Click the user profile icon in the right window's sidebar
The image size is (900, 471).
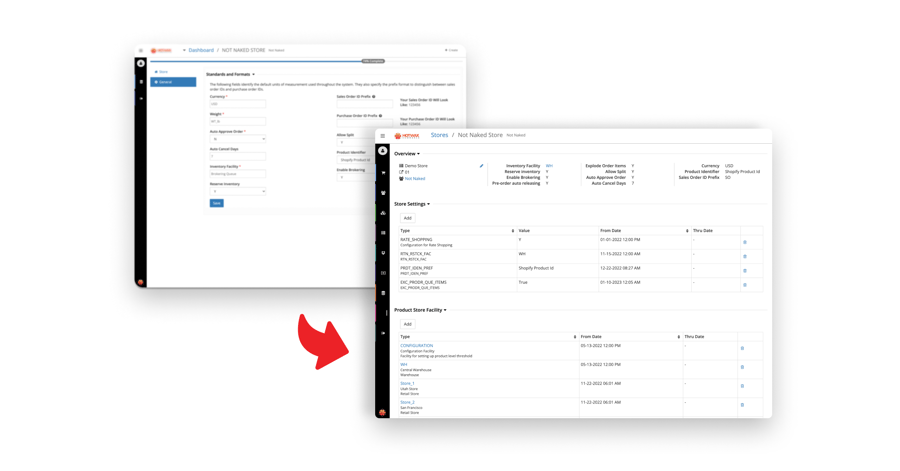point(383,151)
